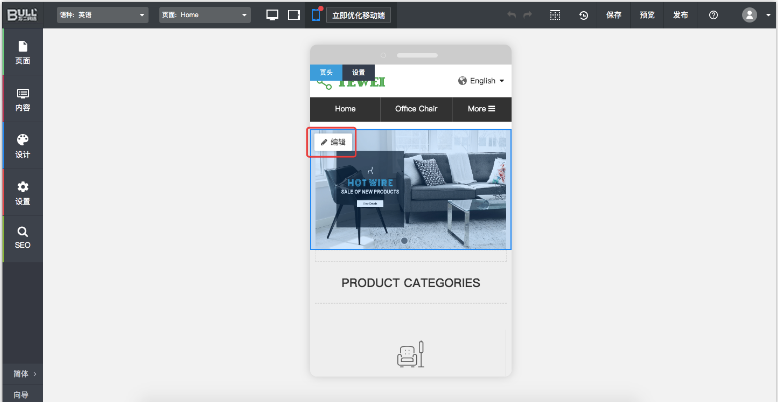Expand the 语种 language dropdown
This screenshot has height=402, width=778.
[102, 15]
